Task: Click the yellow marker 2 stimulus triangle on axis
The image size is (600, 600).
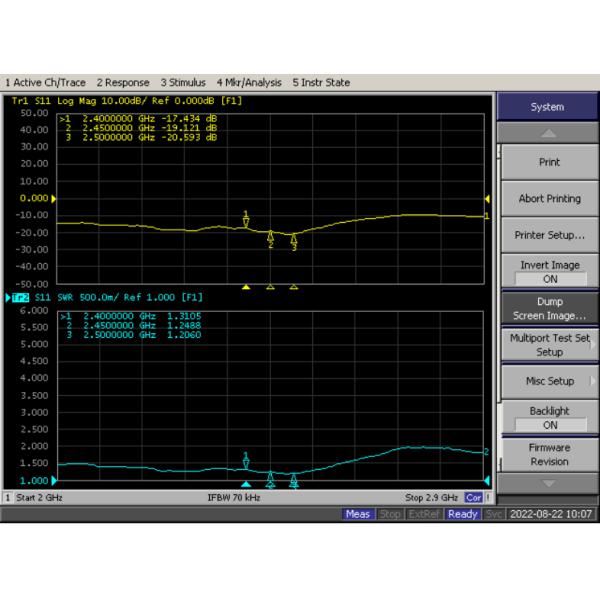Action: (270, 287)
